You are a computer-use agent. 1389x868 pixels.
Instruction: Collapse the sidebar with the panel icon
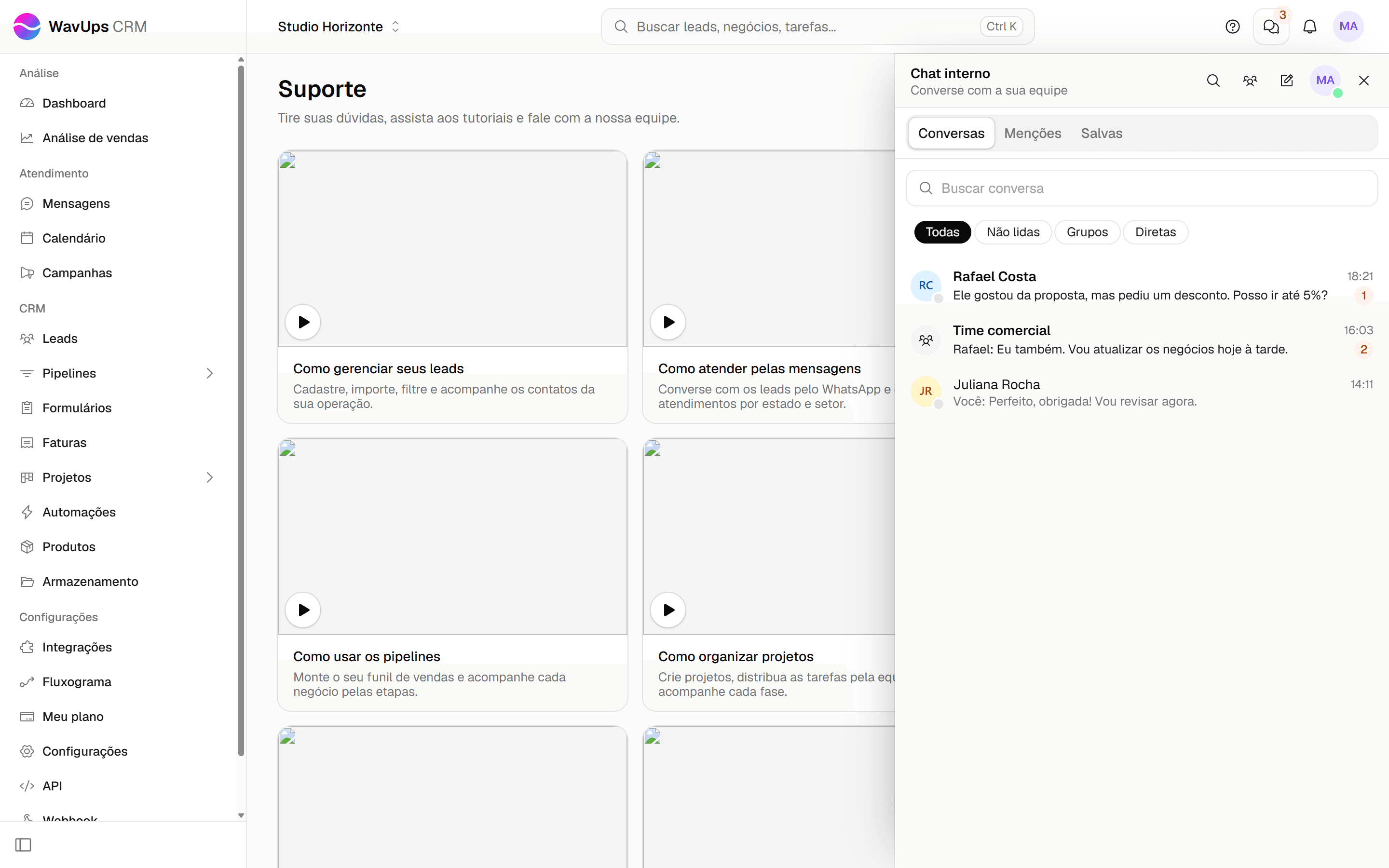[23, 845]
